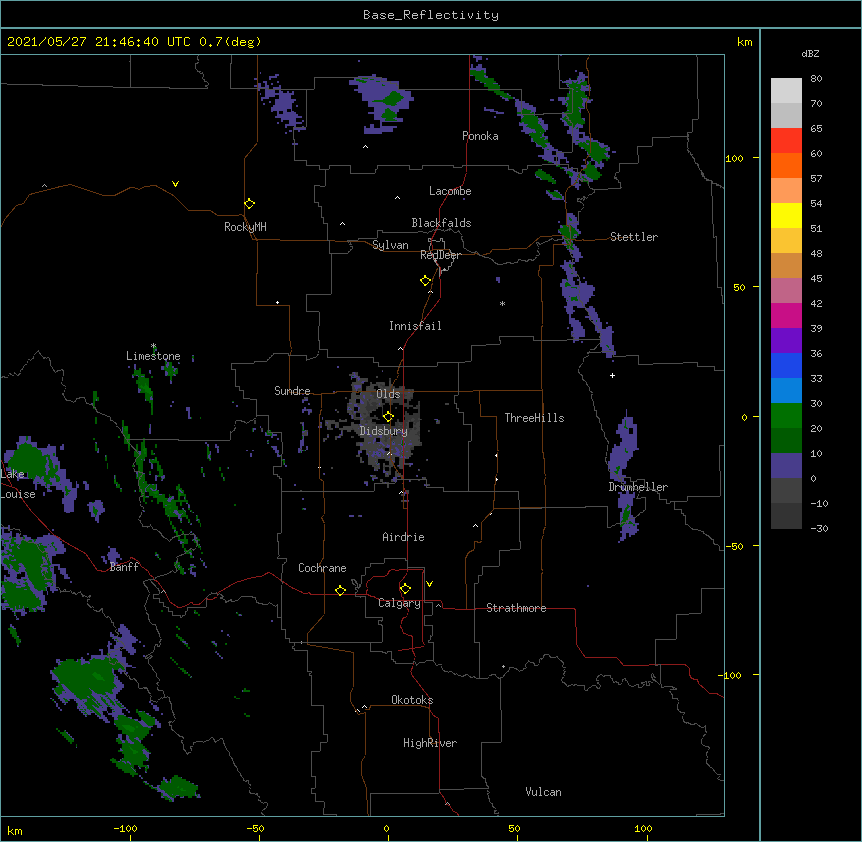The height and width of the screenshot is (842, 862).
Task: Select the Lacombe label on the map
Action: click(x=450, y=191)
